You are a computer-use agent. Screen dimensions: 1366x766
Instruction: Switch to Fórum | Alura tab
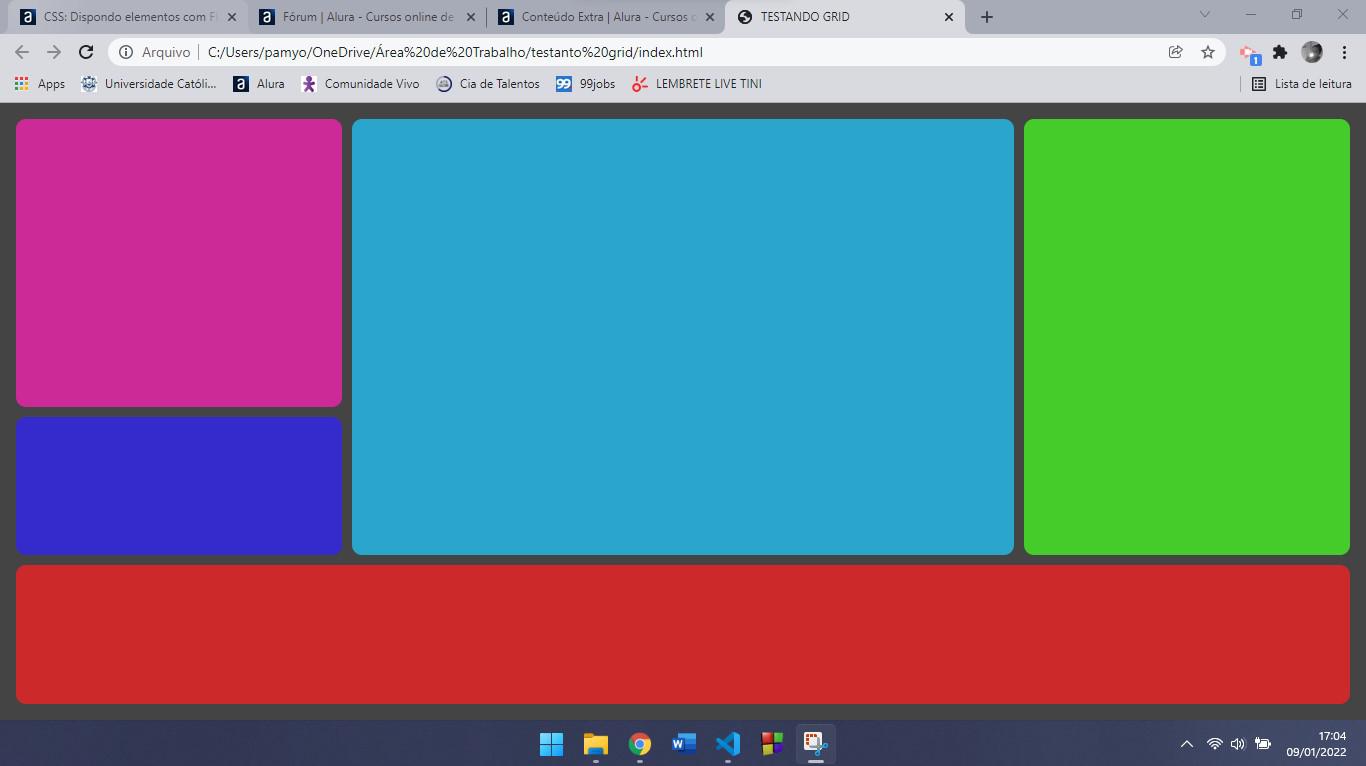point(365,17)
